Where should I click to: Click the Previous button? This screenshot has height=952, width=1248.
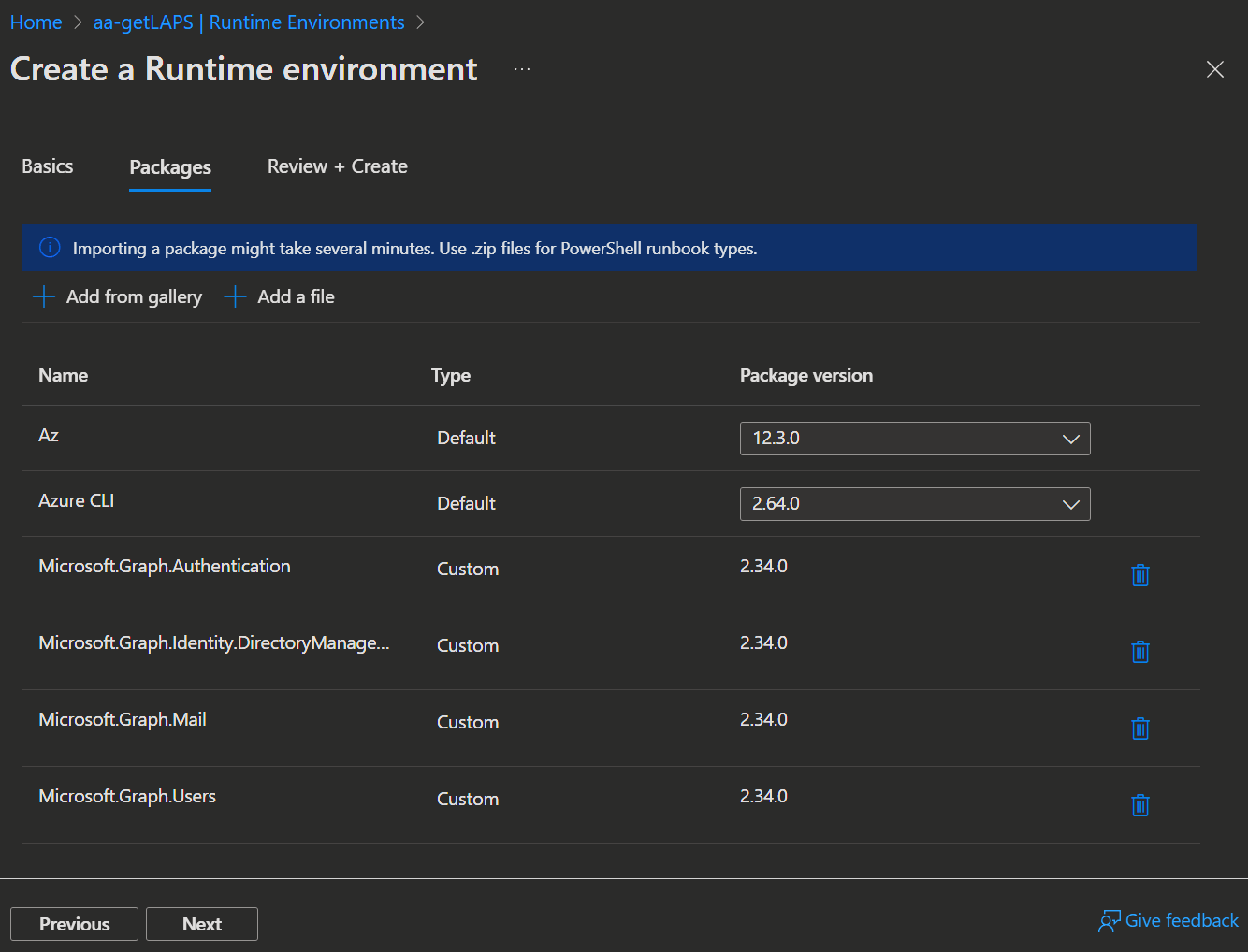[74, 924]
